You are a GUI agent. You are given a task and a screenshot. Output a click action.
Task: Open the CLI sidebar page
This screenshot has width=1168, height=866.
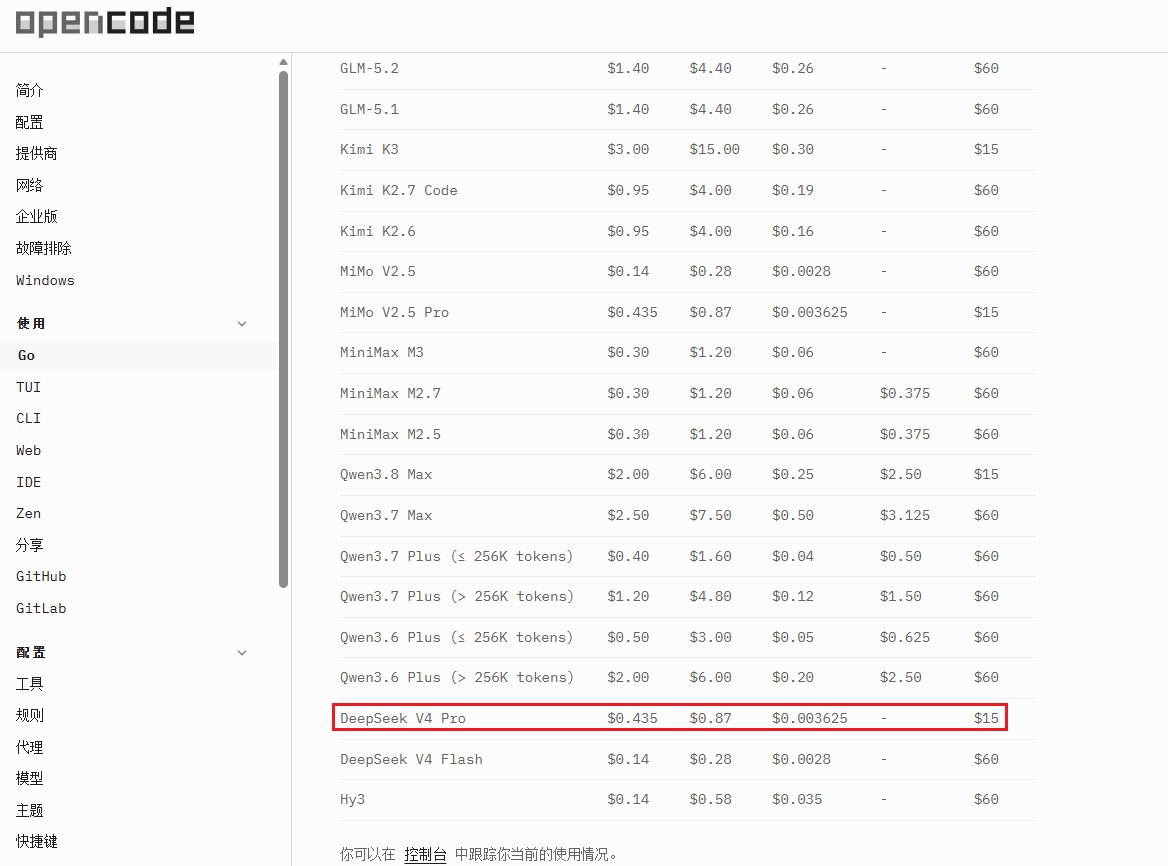28,418
